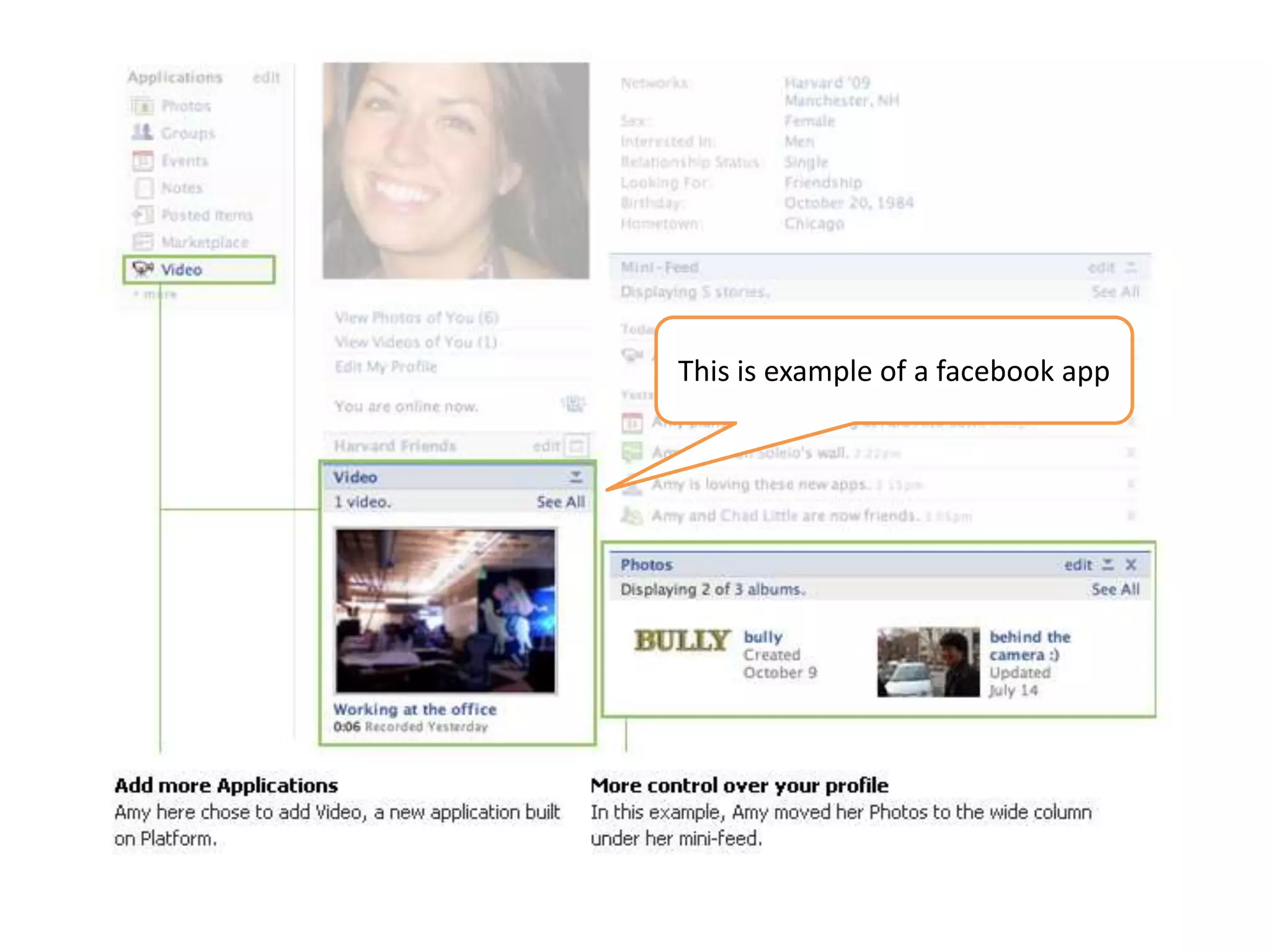Image resolution: width=1270 pixels, height=952 pixels.
Task: Play Working at the office video thumbnail
Action: click(445, 610)
